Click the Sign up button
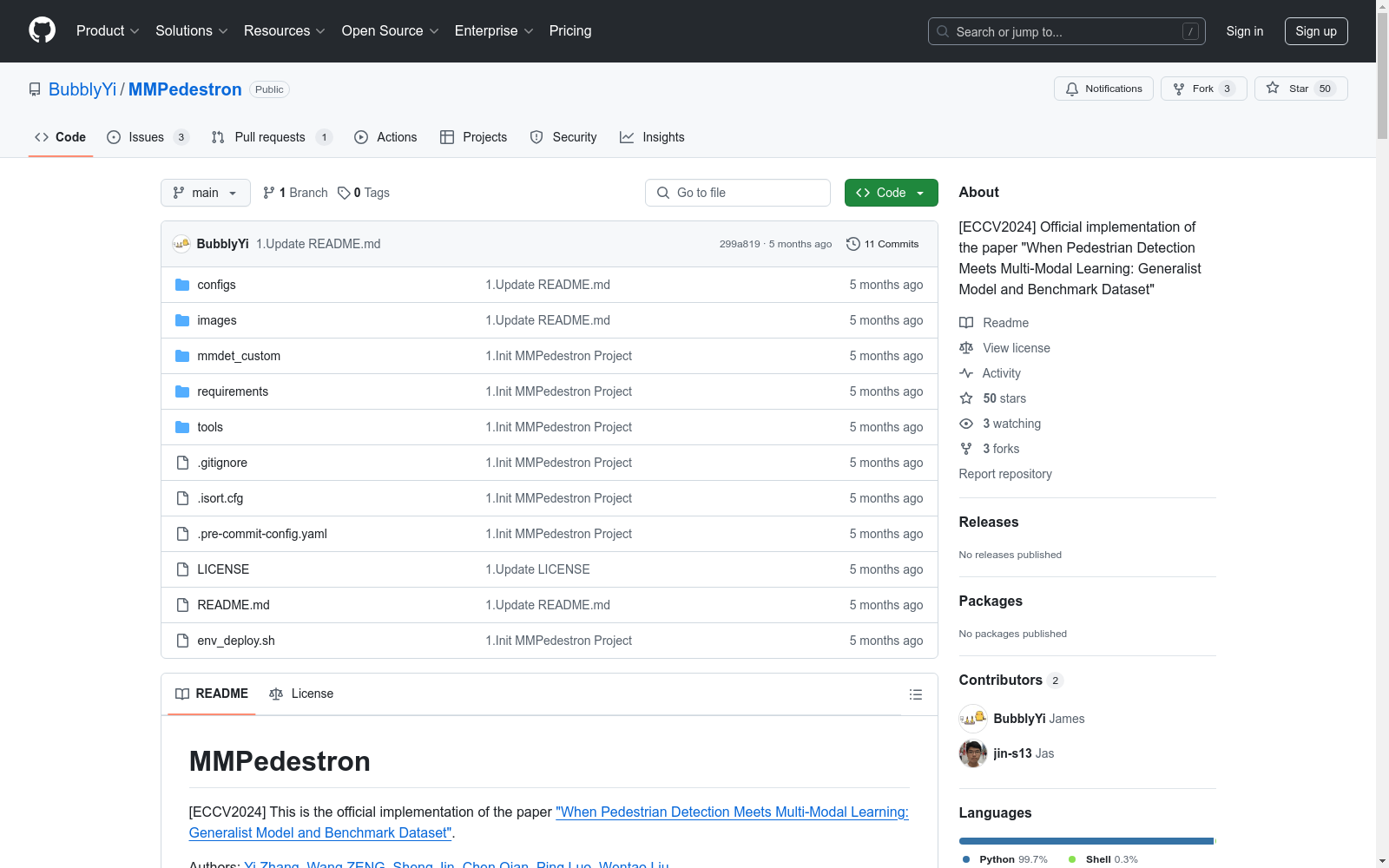Image resolution: width=1389 pixels, height=868 pixels. tap(1316, 31)
